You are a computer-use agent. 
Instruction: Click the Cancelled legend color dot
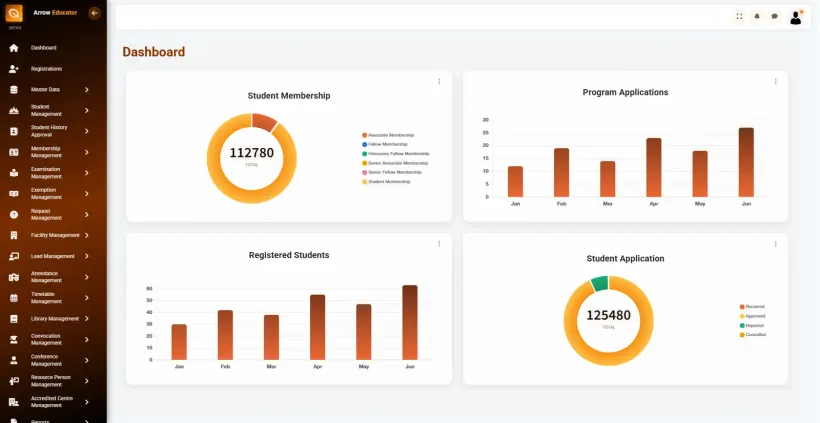coord(742,335)
